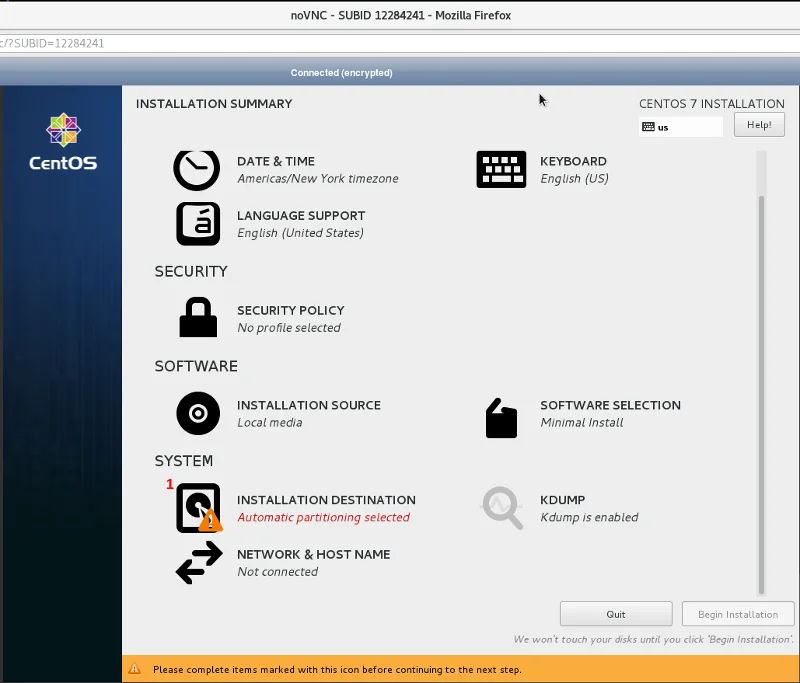Click the 'us' keyboard layout indicator
Viewport: 800px width, 683px height.
tap(681, 127)
